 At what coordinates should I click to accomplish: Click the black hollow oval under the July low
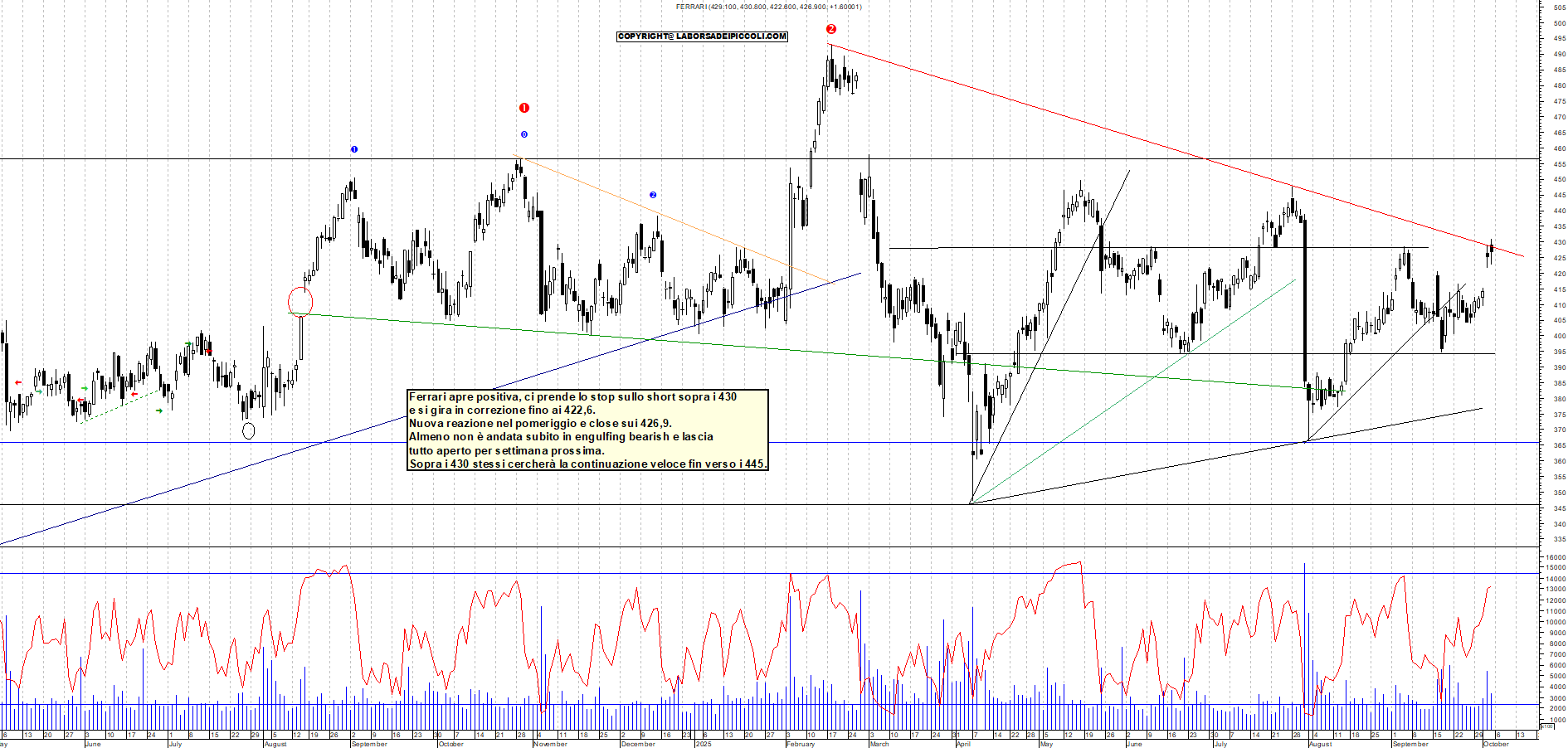tap(248, 430)
